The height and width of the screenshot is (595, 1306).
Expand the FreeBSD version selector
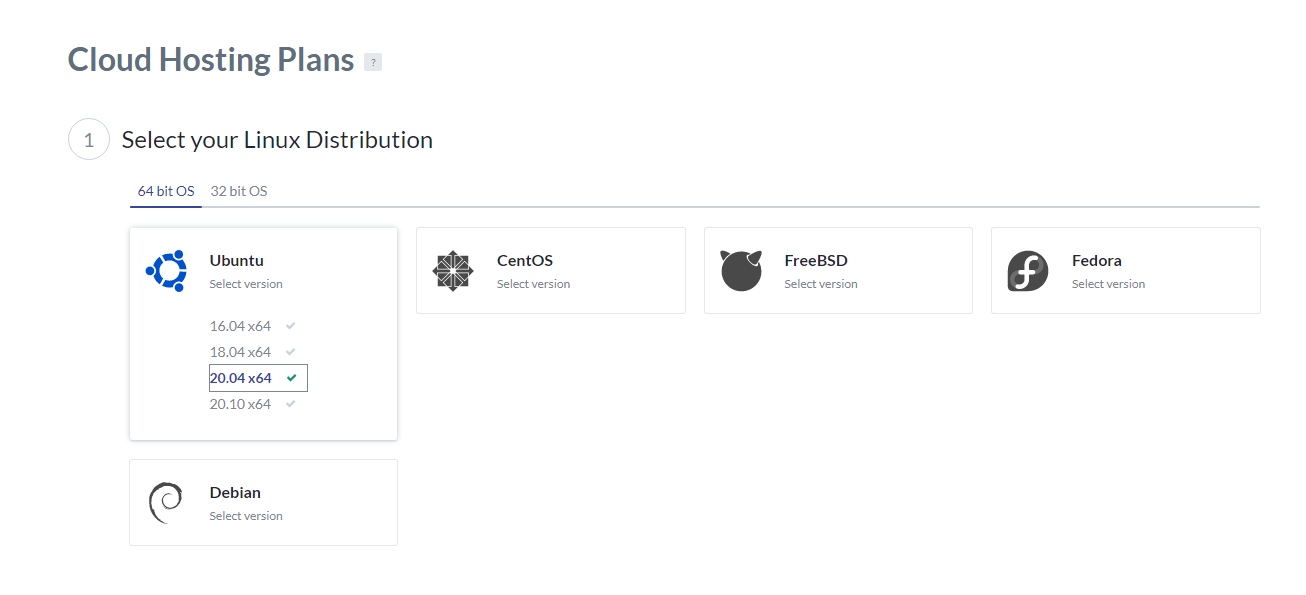(821, 284)
